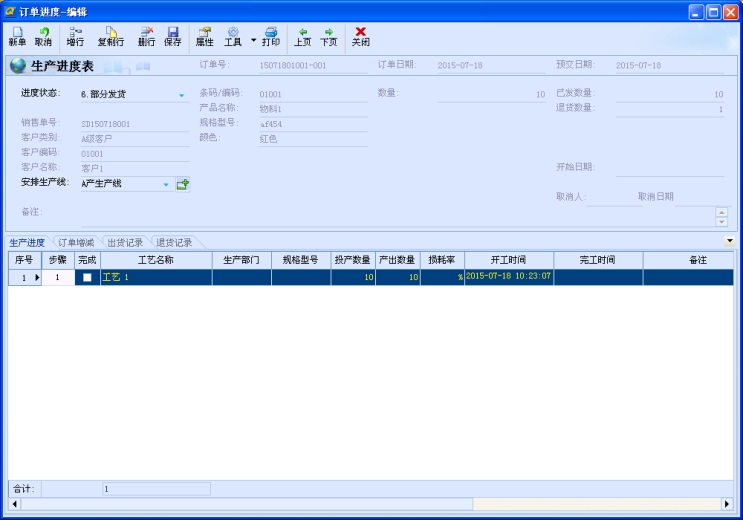Click the app icon in title bar
The image size is (743, 520).
pyautogui.click(x=10, y=11)
